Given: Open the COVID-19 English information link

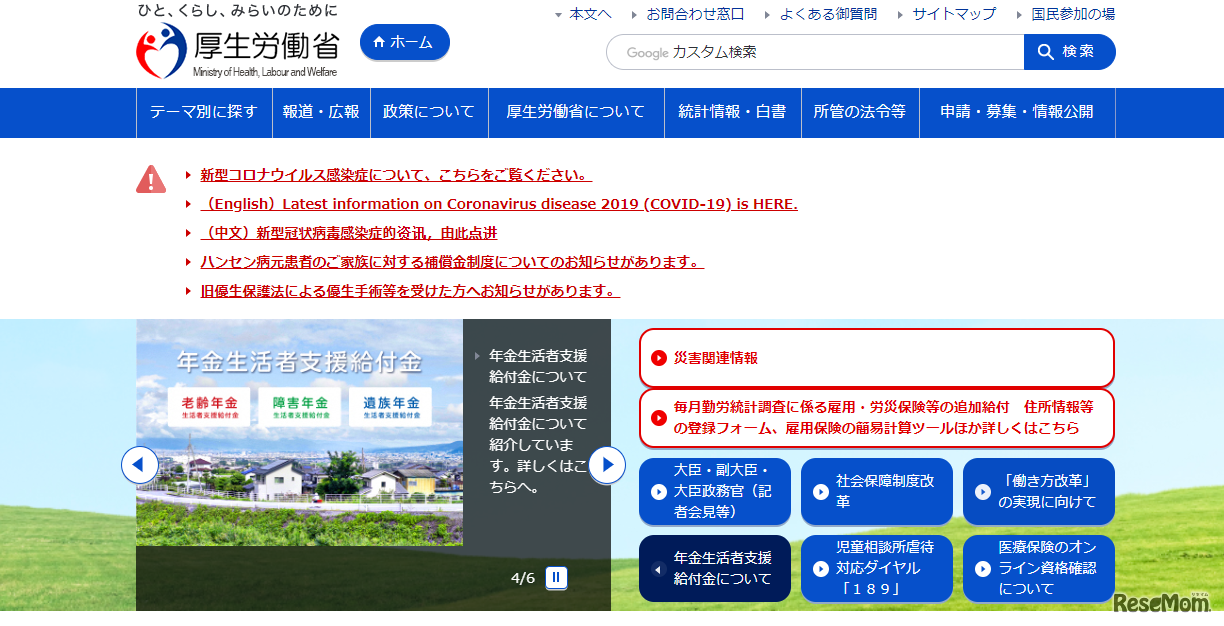Looking at the screenshot, I should (497, 204).
